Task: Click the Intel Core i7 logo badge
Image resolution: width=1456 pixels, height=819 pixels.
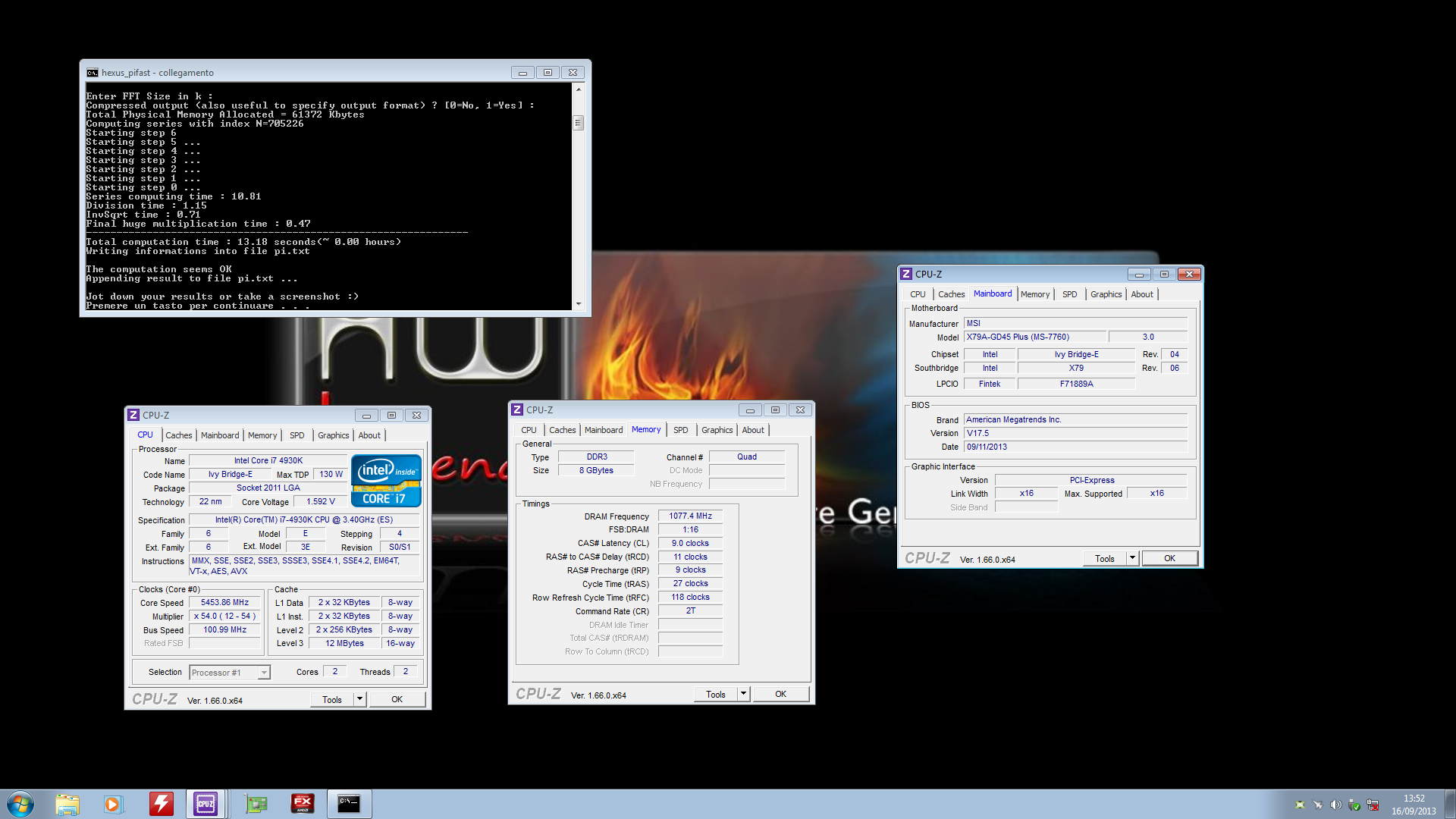Action: point(386,480)
